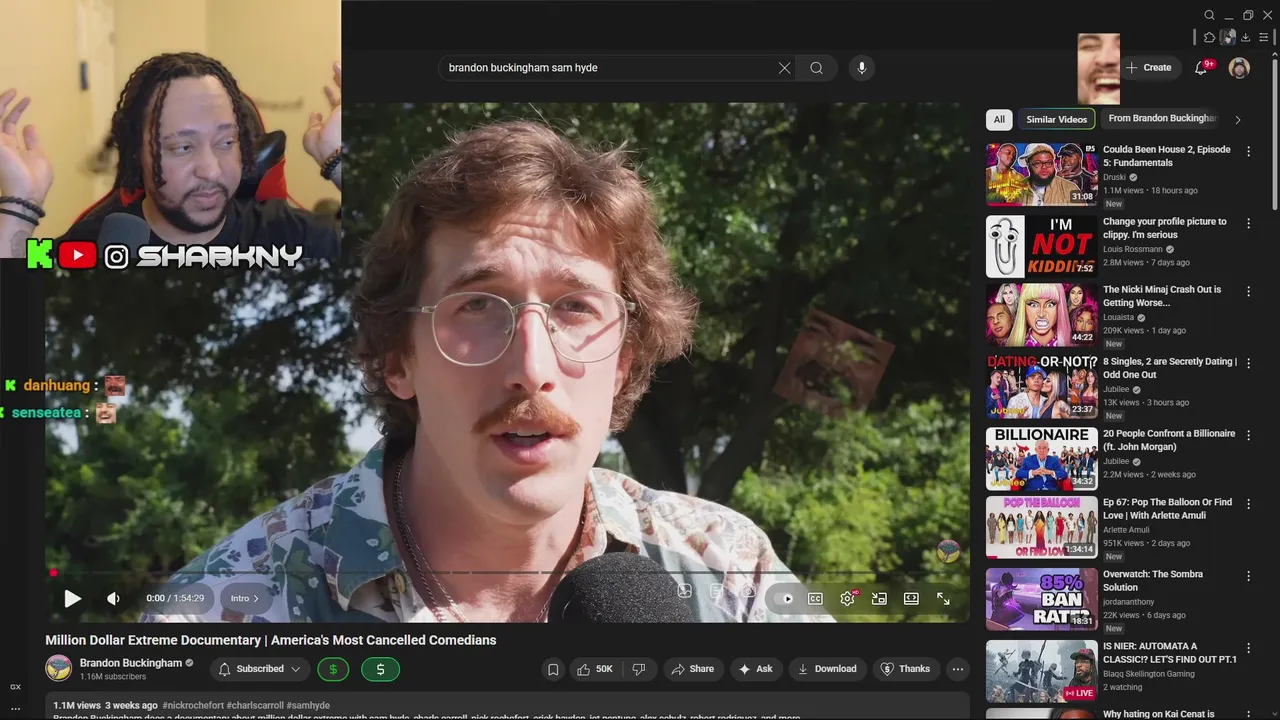Show more filter chips arrow
Viewport: 1280px width, 720px height.
coord(1237,119)
